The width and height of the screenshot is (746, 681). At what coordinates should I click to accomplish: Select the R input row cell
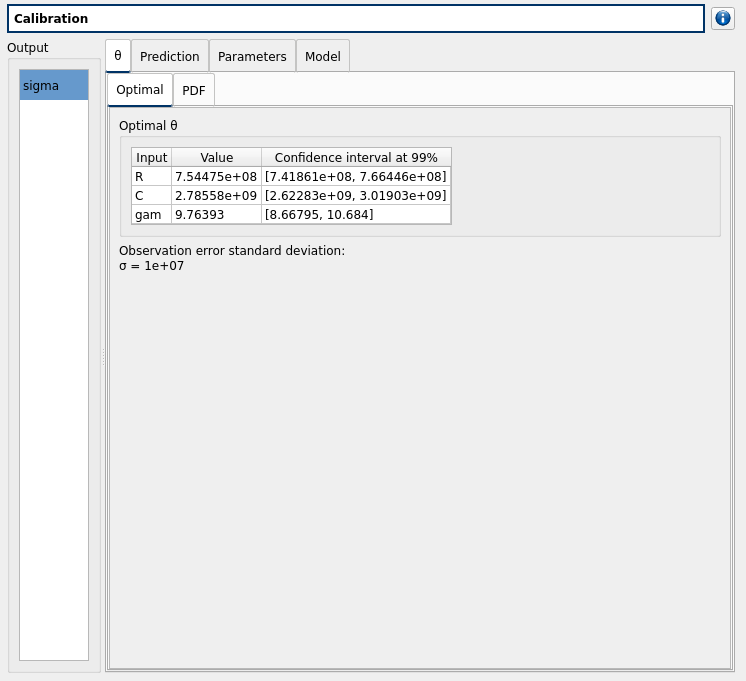click(151, 177)
